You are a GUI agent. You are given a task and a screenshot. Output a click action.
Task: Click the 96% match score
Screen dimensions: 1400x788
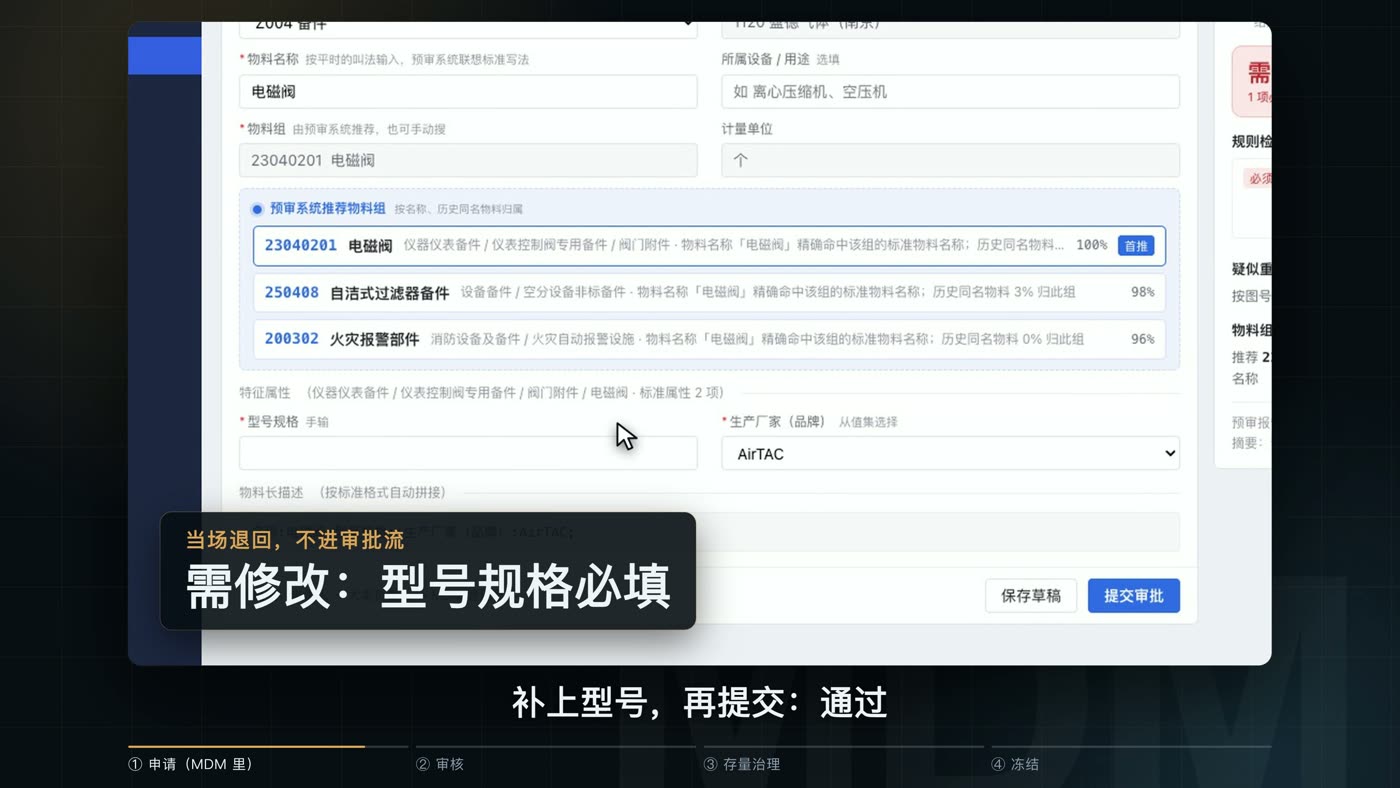click(x=1142, y=339)
